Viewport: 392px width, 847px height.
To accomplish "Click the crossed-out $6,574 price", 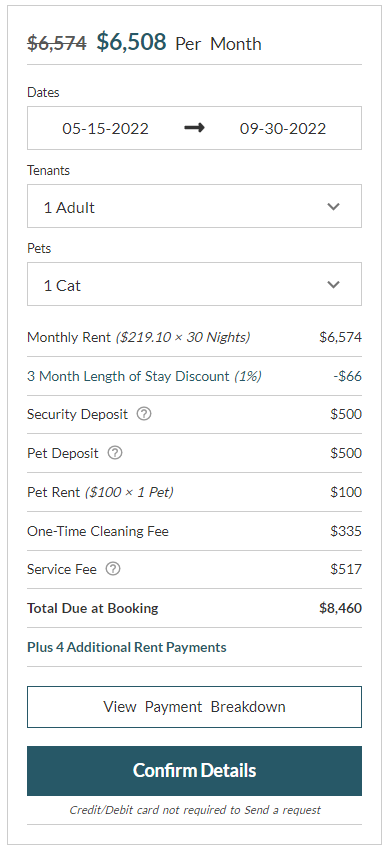I will click(57, 43).
